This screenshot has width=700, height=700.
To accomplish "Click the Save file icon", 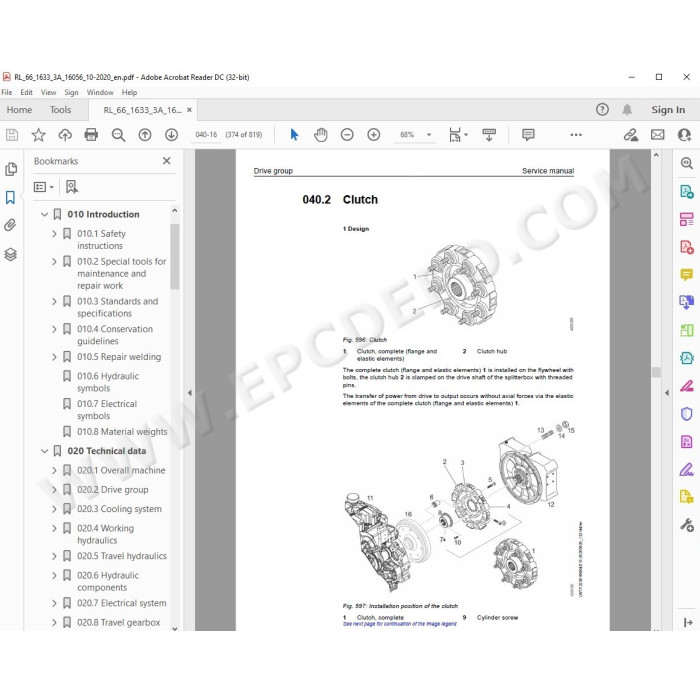I will point(12,135).
